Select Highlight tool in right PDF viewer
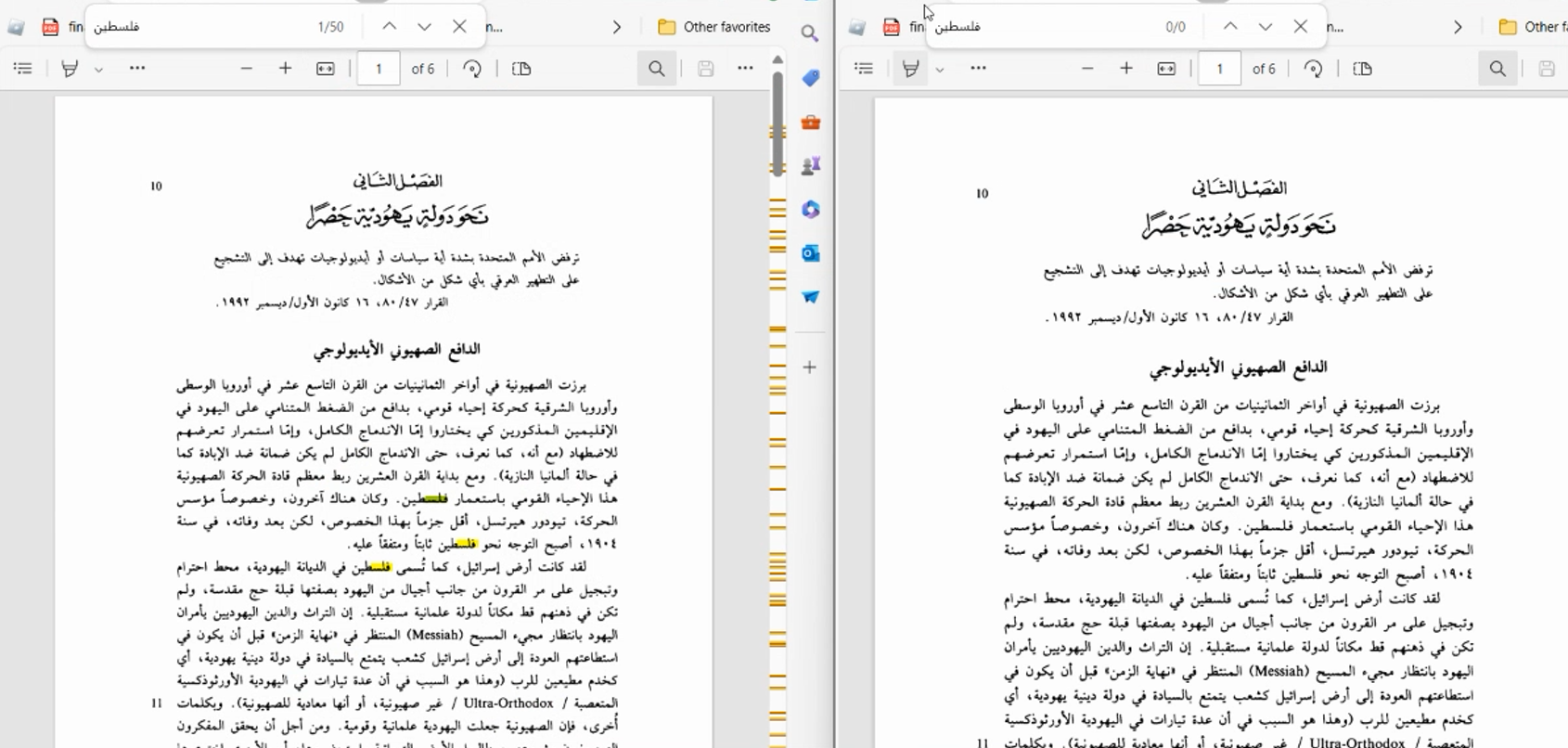The height and width of the screenshot is (748, 1568). coord(910,69)
